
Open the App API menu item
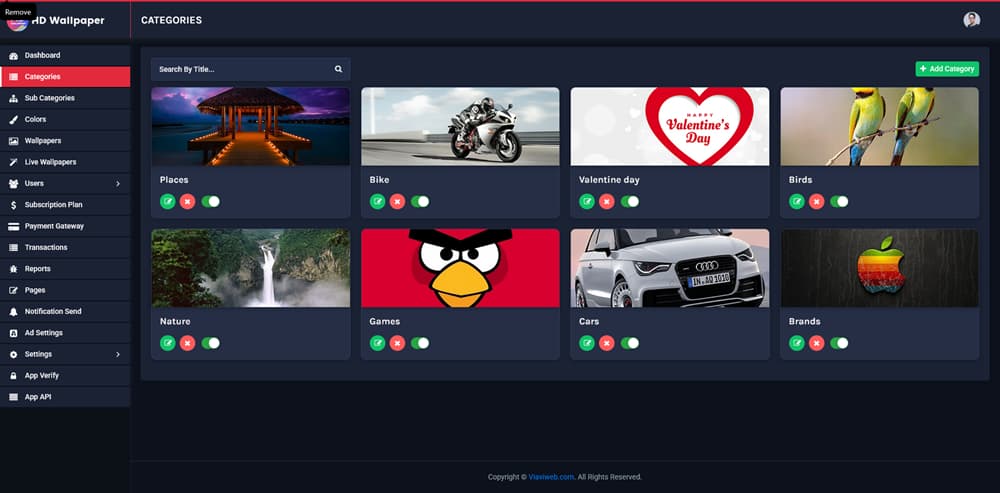click(65, 397)
